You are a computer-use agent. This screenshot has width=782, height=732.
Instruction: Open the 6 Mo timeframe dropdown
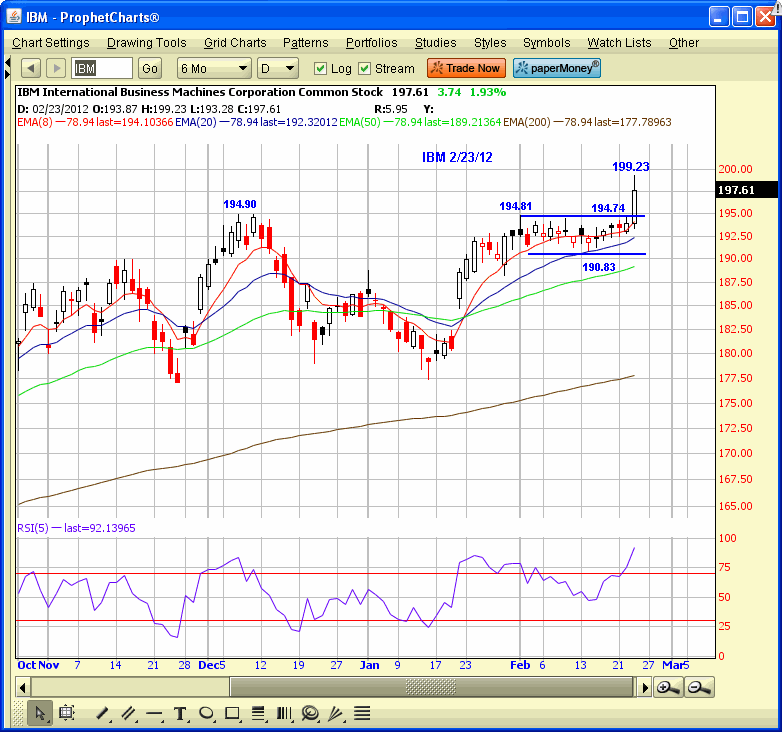(x=213, y=68)
